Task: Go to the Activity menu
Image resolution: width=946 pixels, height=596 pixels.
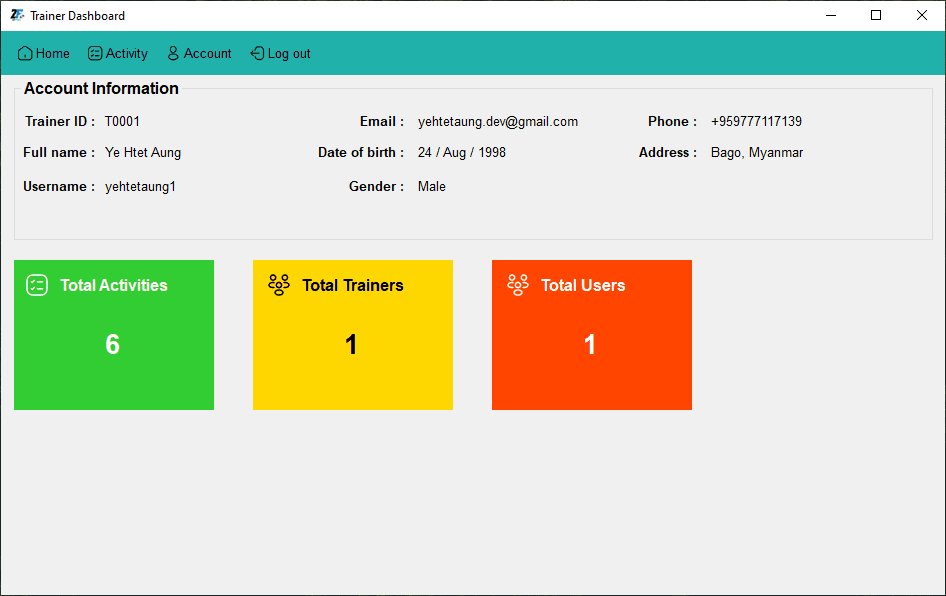Action: [x=127, y=54]
